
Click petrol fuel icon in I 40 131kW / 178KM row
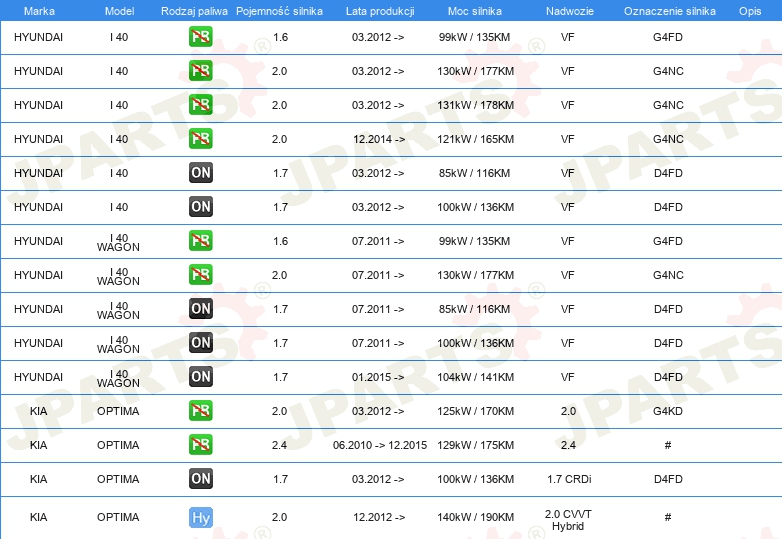pyautogui.click(x=200, y=105)
